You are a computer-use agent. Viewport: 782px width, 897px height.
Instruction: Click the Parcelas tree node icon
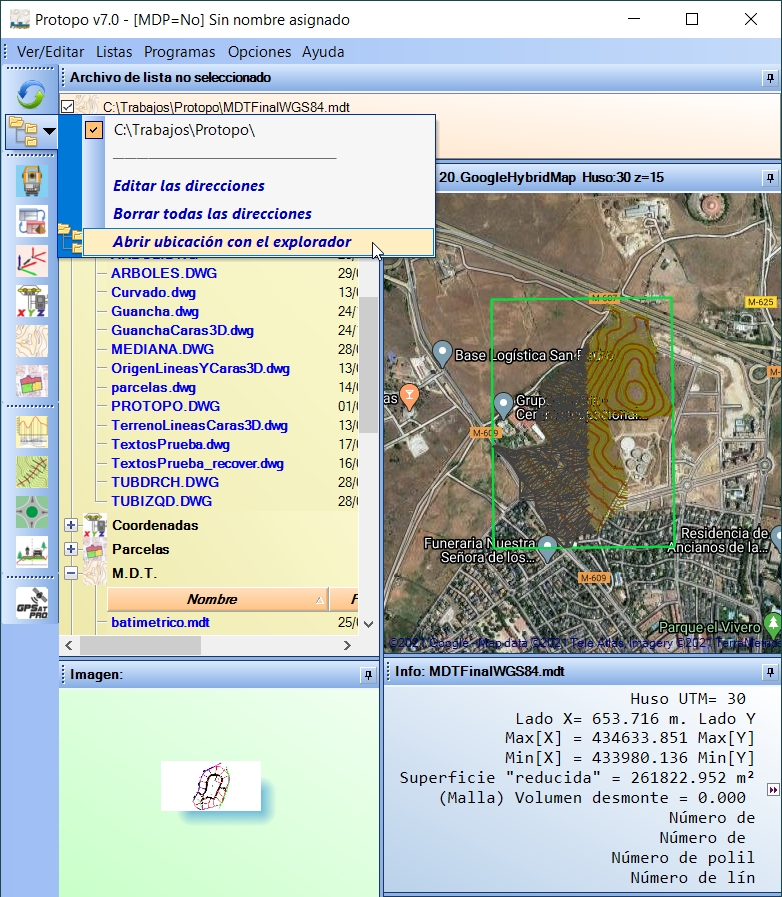click(x=94, y=549)
